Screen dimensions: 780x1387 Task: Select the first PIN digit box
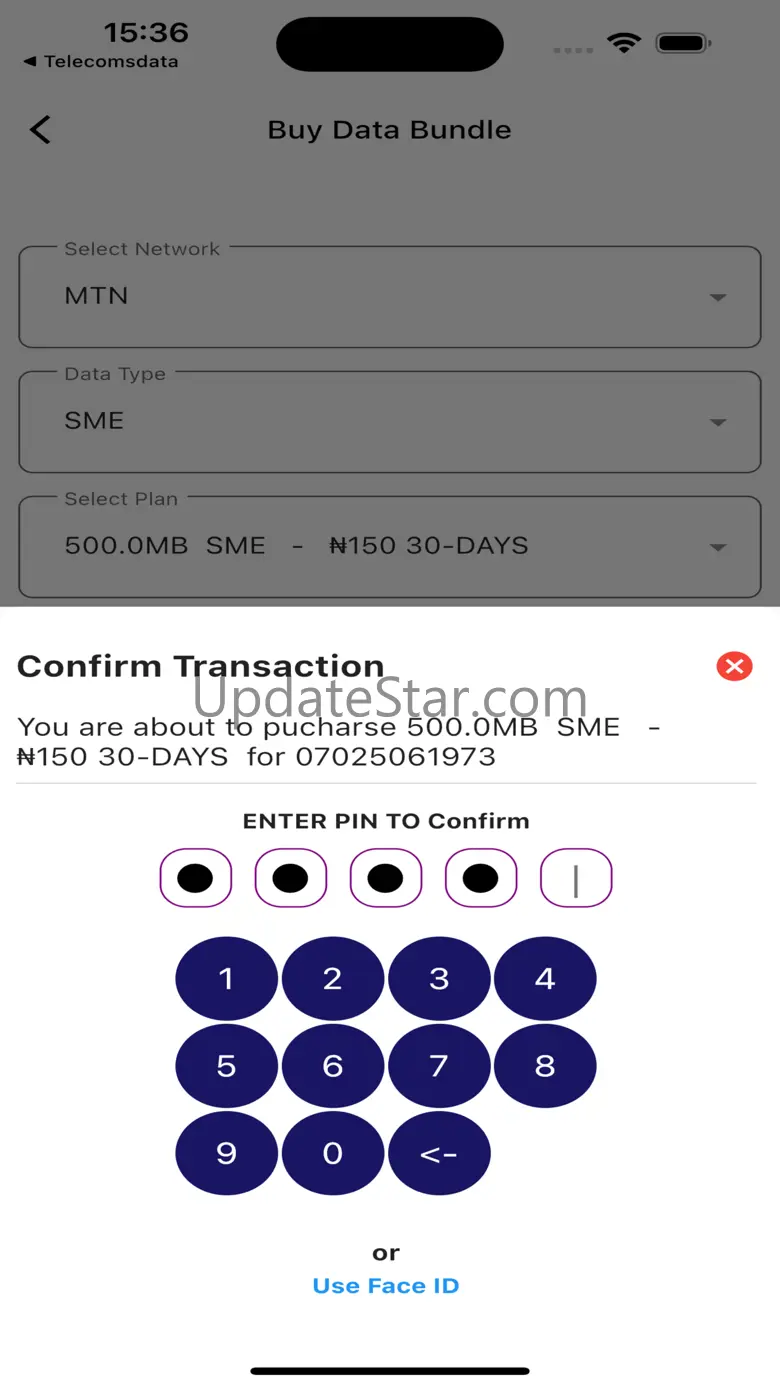pyautogui.click(x=196, y=878)
